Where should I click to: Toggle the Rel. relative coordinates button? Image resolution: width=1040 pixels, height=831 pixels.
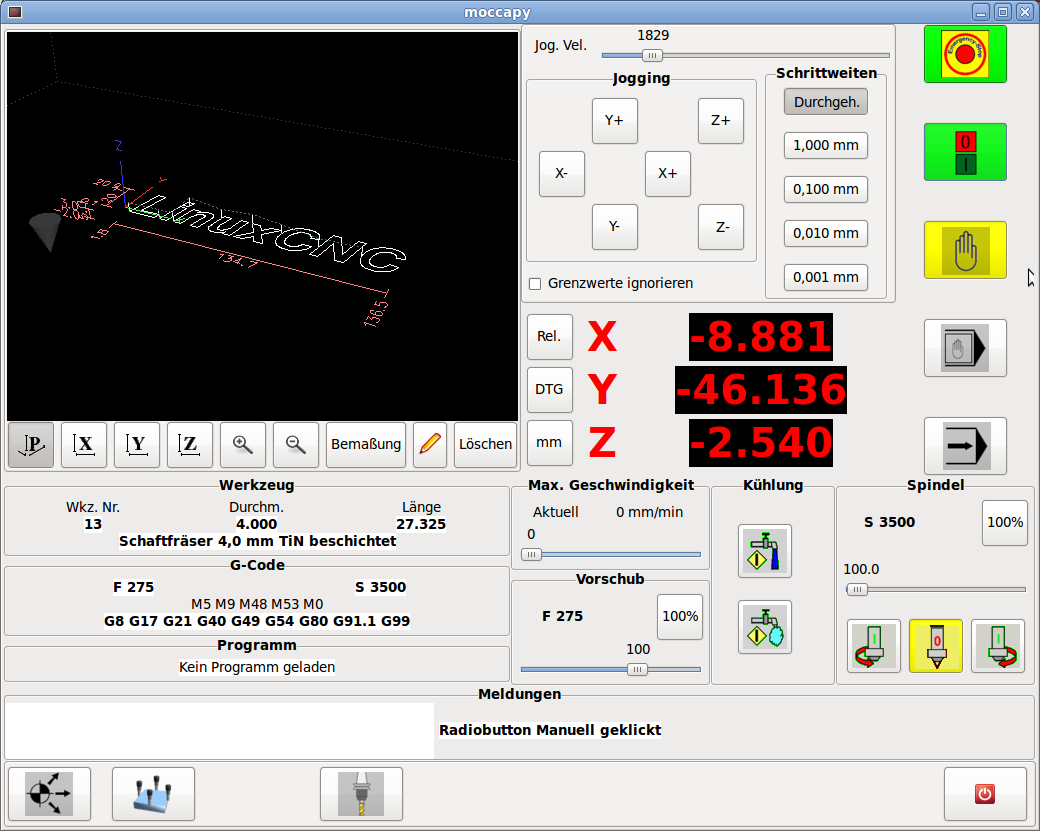pos(550,337)
